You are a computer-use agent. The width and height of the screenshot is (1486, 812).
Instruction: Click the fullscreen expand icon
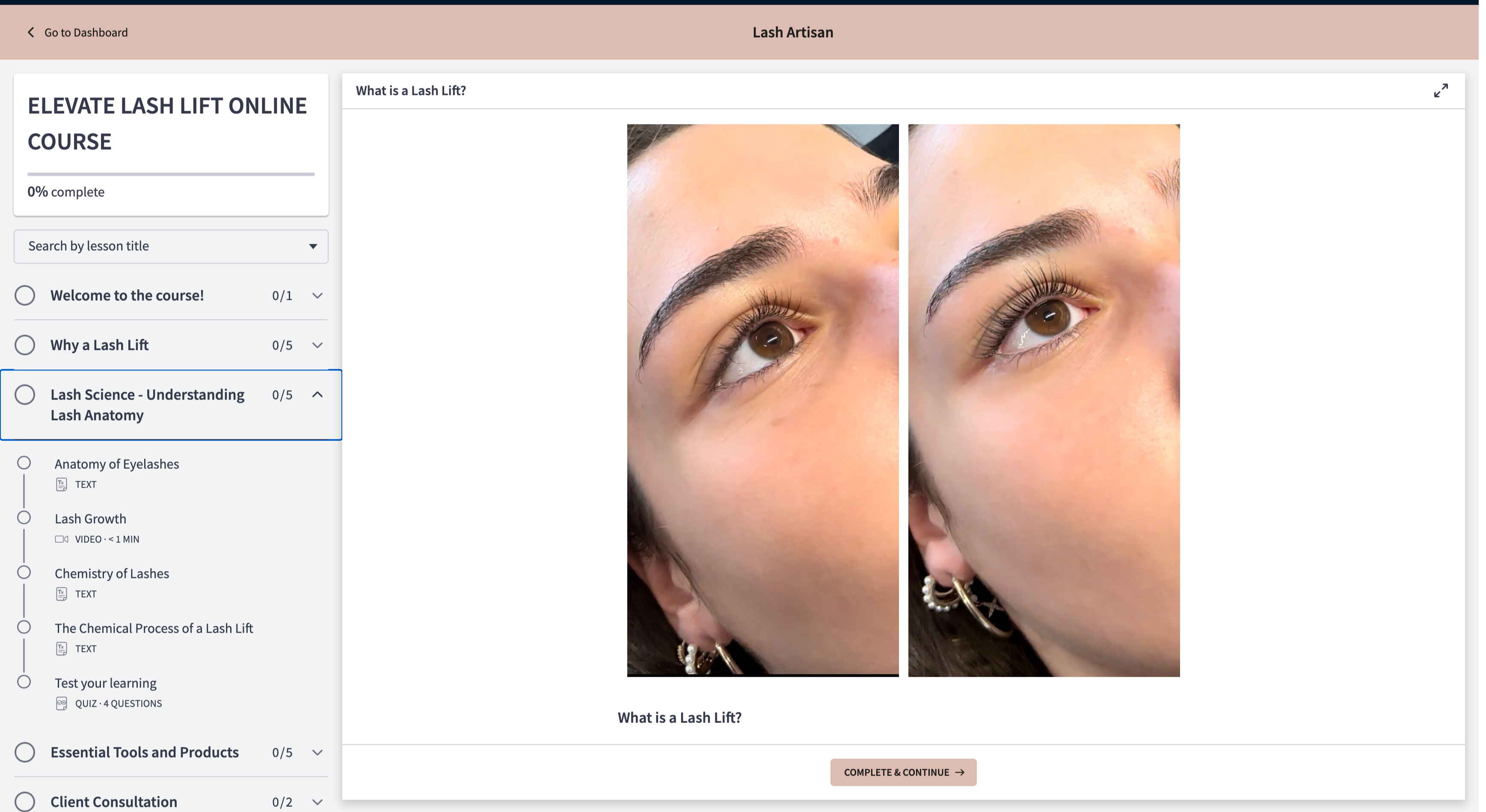pyautogui.click(x=1440, y=91)
